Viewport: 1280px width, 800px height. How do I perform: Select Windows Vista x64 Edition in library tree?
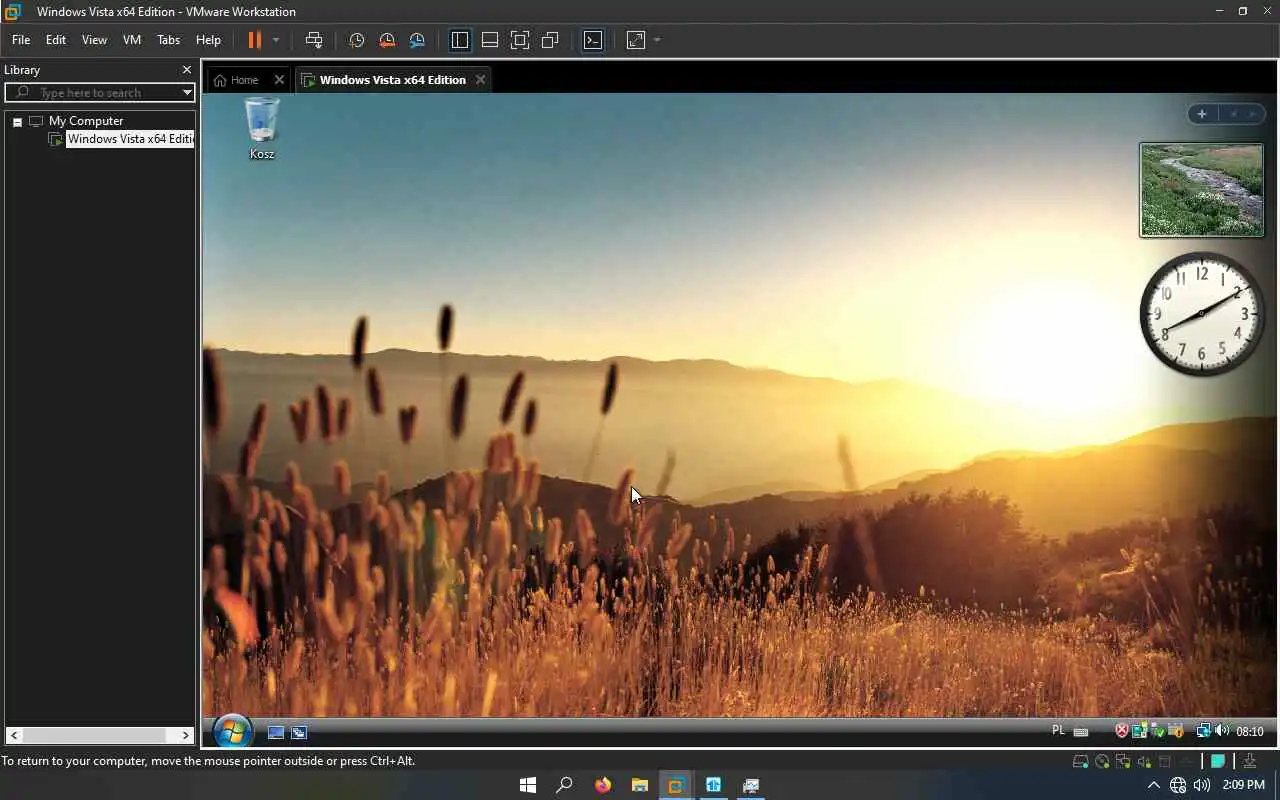[x=130, y=139]
